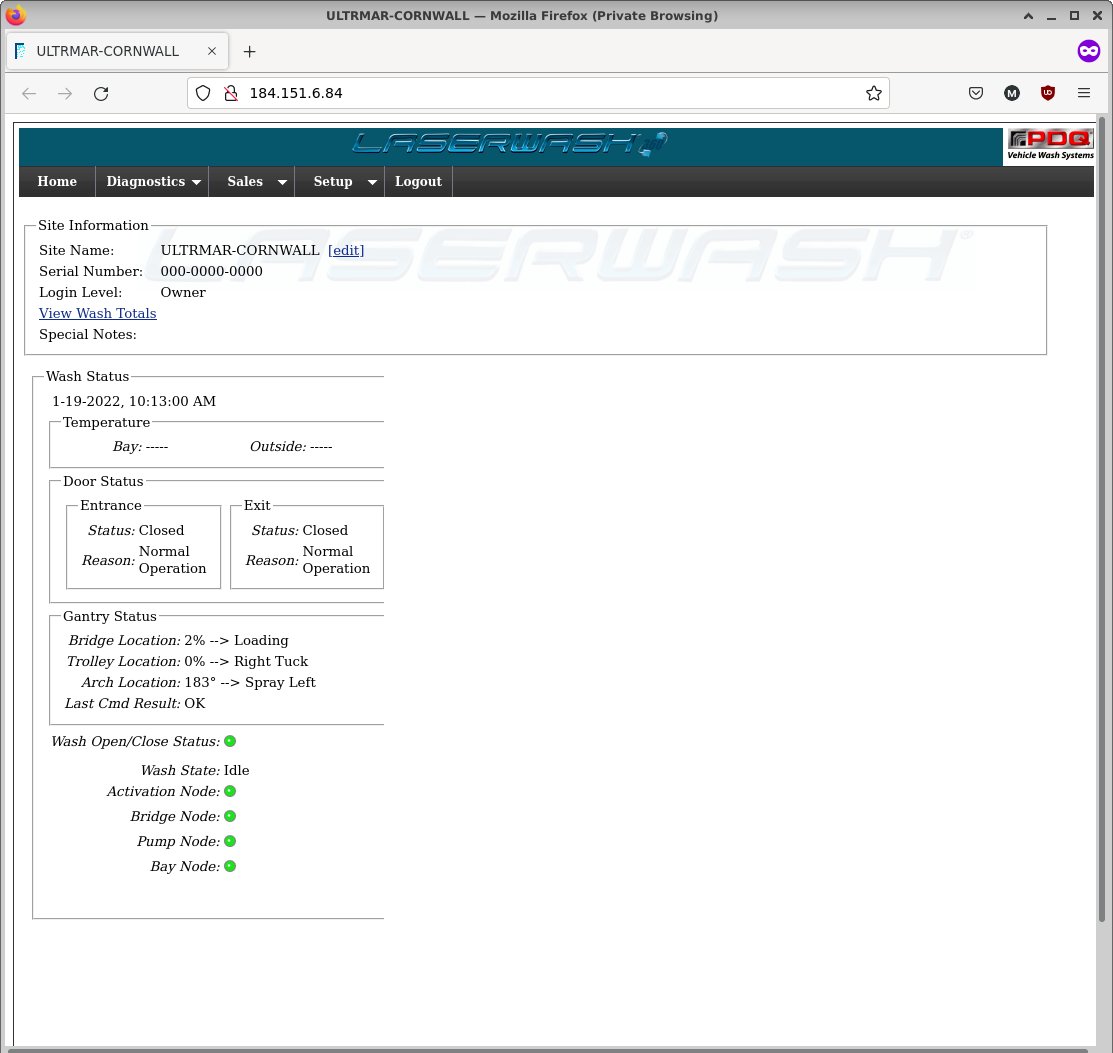Close the ULTRMAR-CORNWALL tab
Viewport: 1113px width, 1053px height.
click(212, 51)
